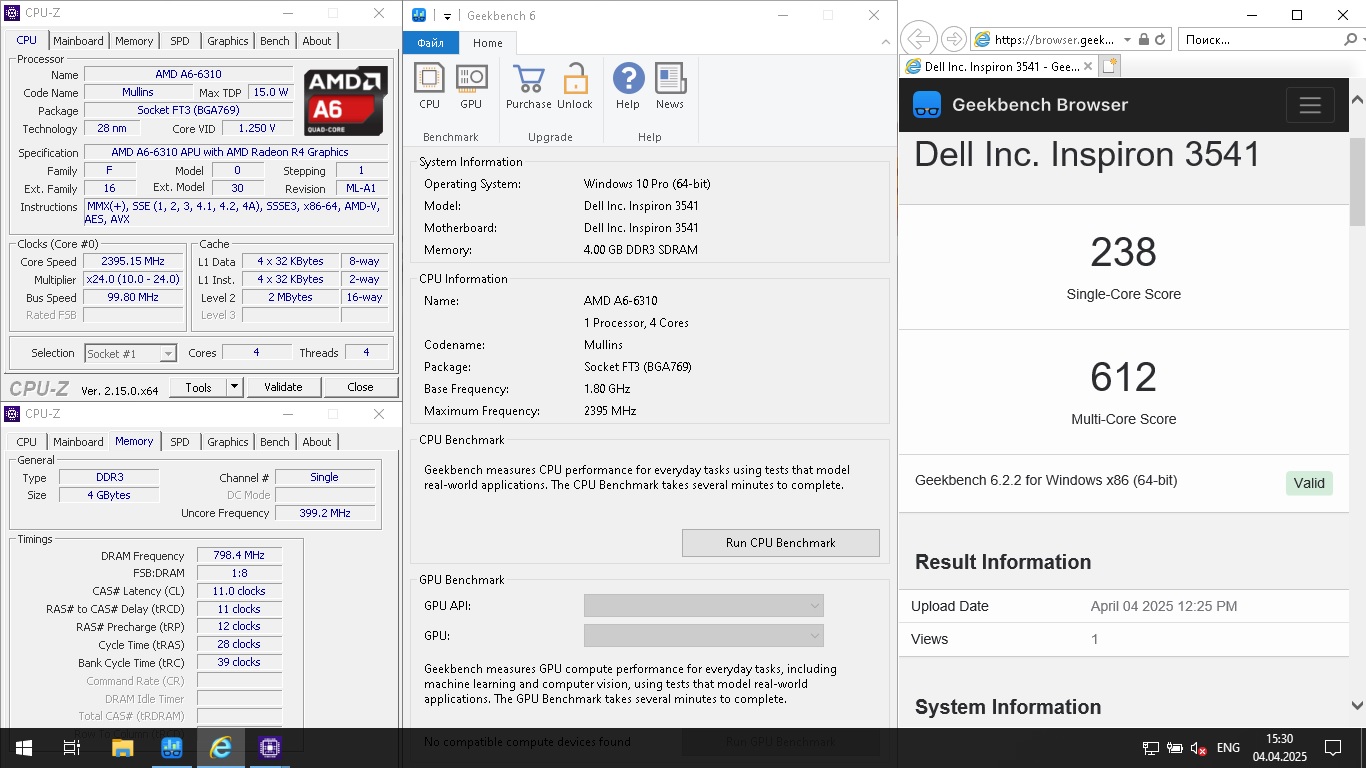Click the AMD A6-6310 Name field in CPU-Z
The height and width of the screenshot is (768, 1366).
[189, 75]
